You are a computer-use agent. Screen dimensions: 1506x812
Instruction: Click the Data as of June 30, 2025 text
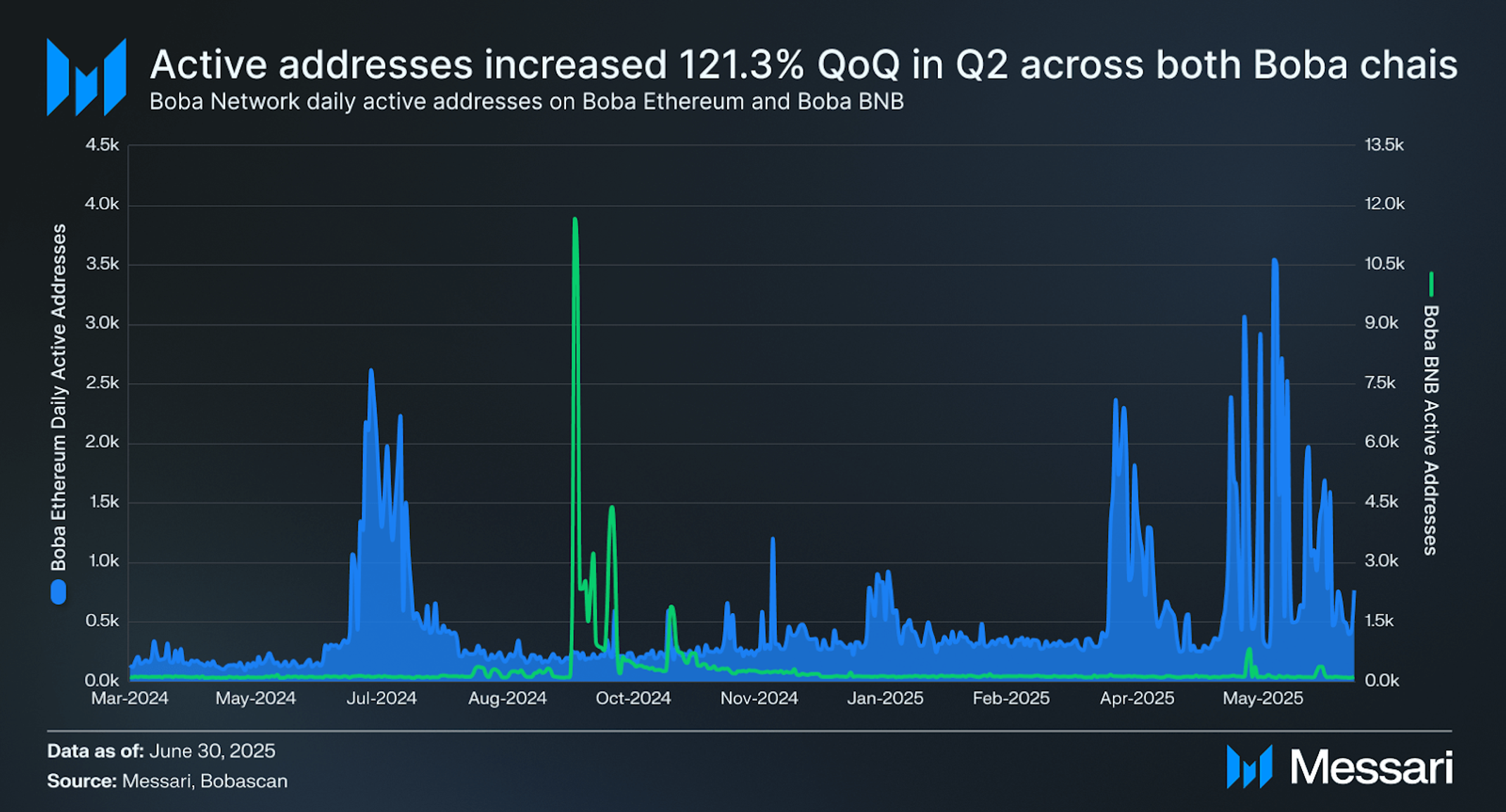tap(161, 751)
